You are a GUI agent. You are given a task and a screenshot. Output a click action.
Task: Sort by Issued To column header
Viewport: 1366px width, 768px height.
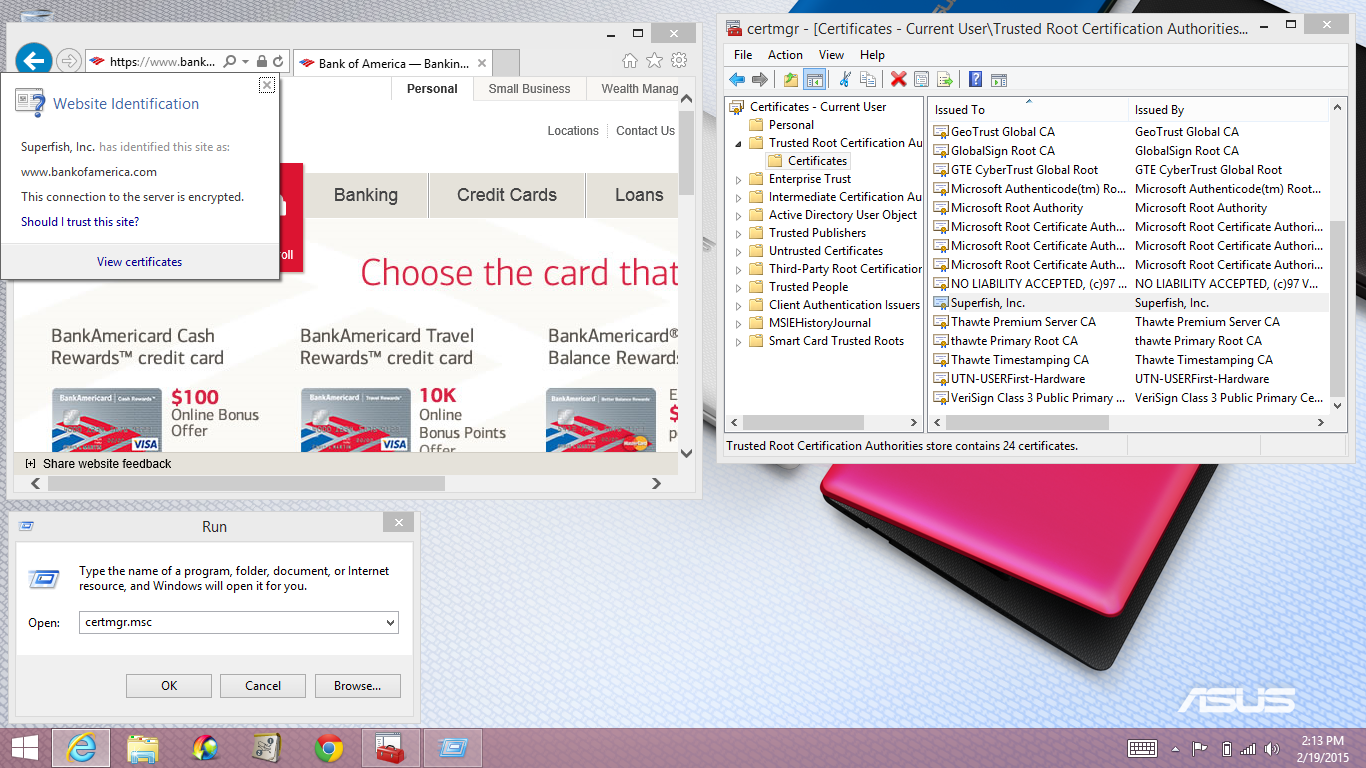point(1029,110)
